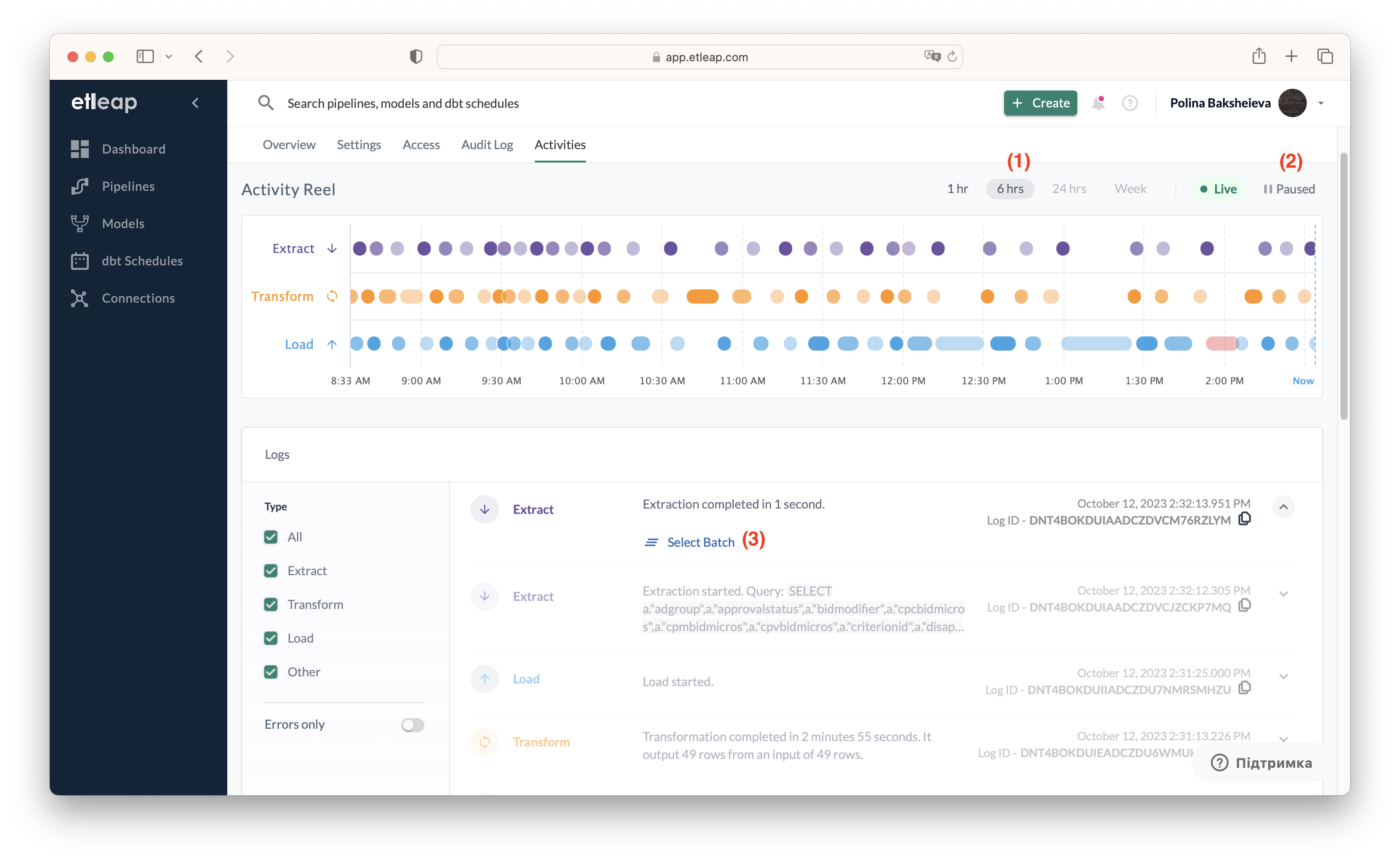
Task: Switch to the Audit Log tab
Action: [487, 145]
